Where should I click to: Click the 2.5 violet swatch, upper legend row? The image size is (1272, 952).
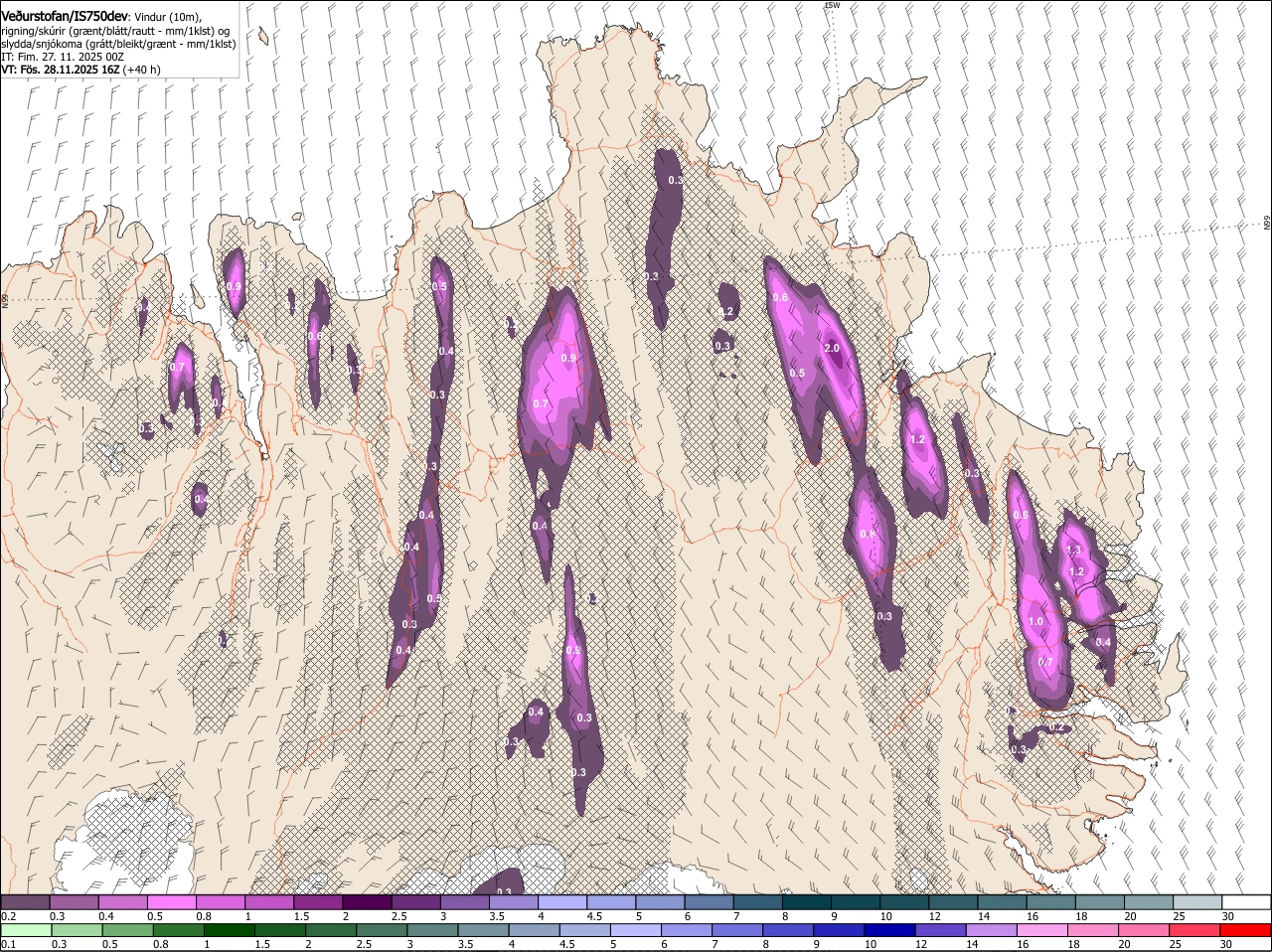tap(416, 902)
